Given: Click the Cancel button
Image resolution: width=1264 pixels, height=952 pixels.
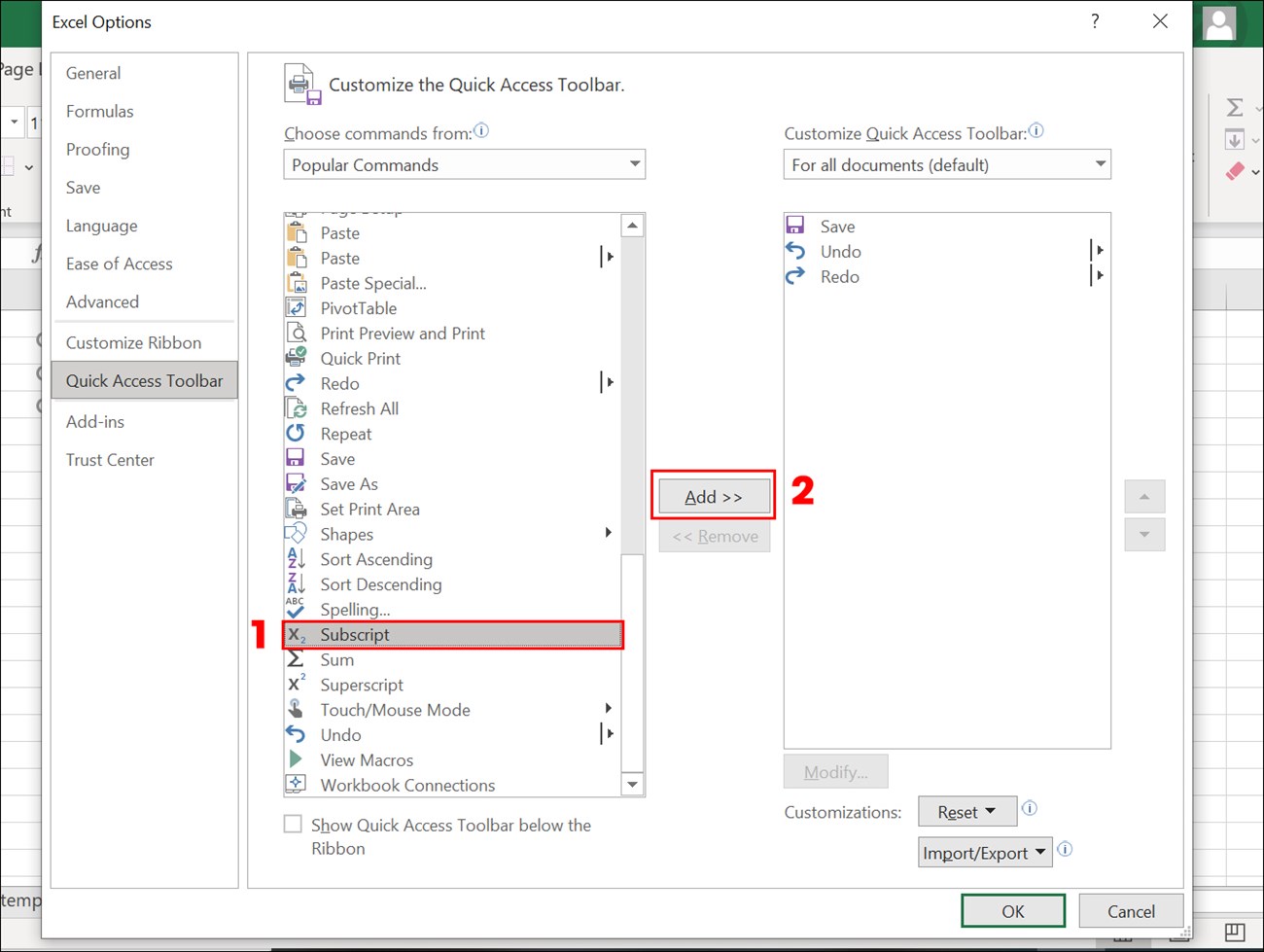Looking at the screenshot, I should coord(1131,911).
